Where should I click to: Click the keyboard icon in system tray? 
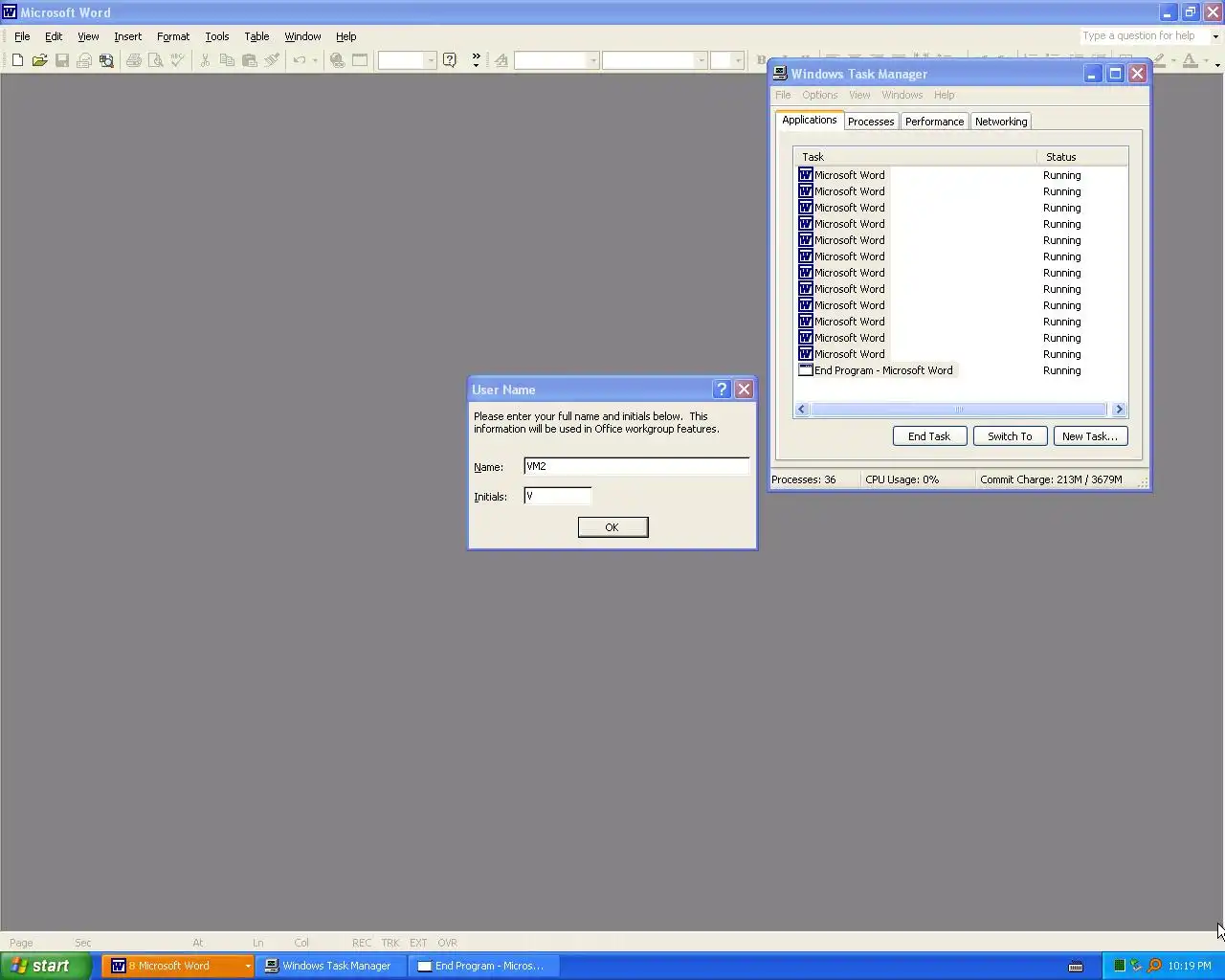tap(1076, 966)
